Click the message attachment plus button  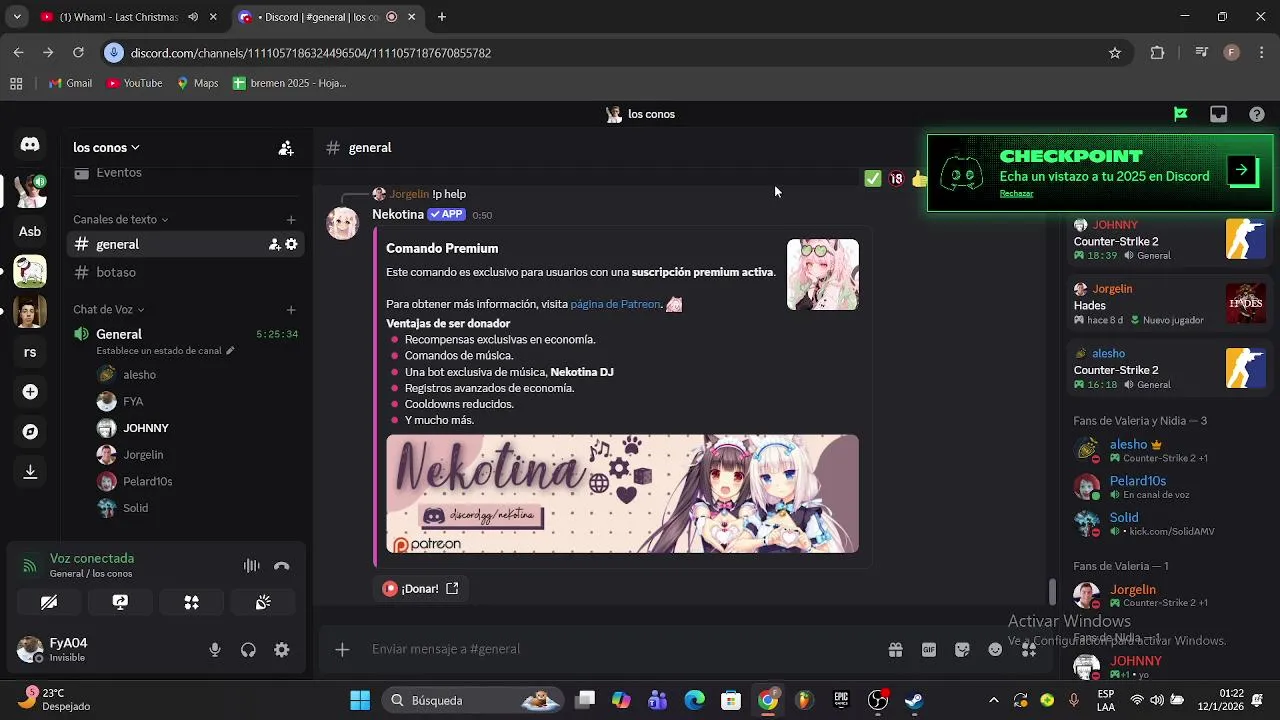tap(342, 650)
